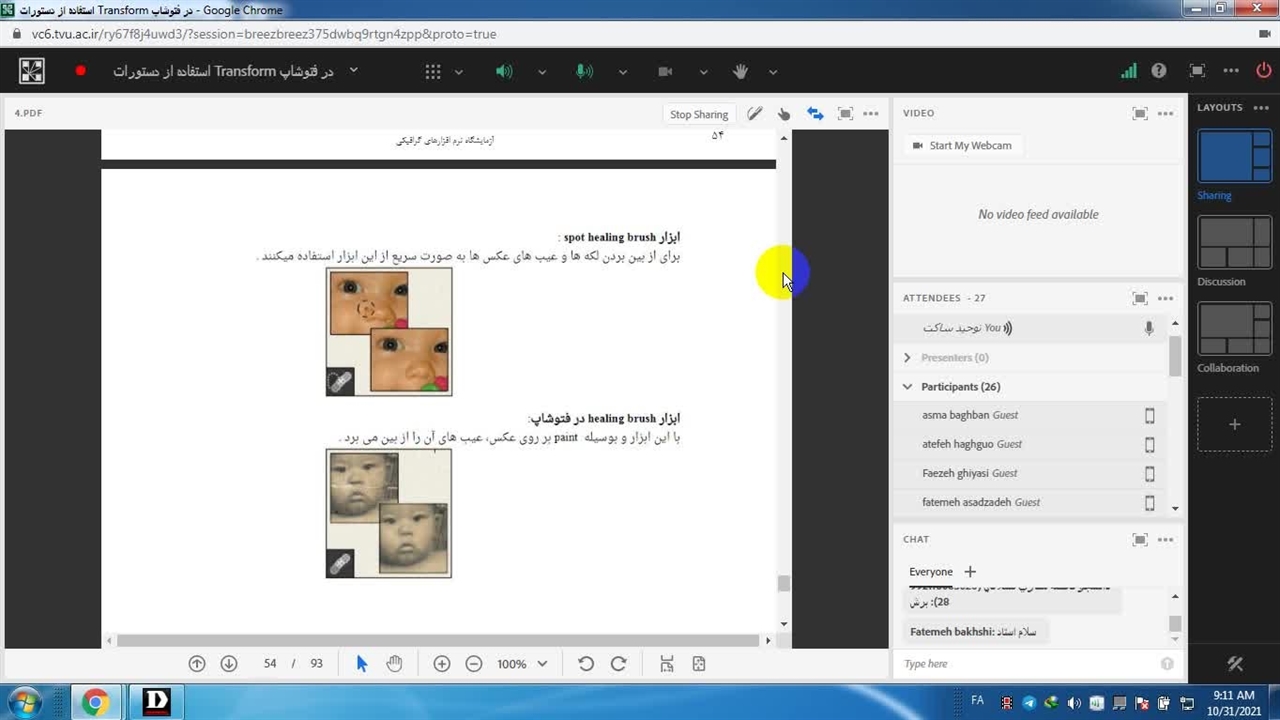Toggle the speaker audio on or off
The image size is (1280, 720).
(504, 72)
